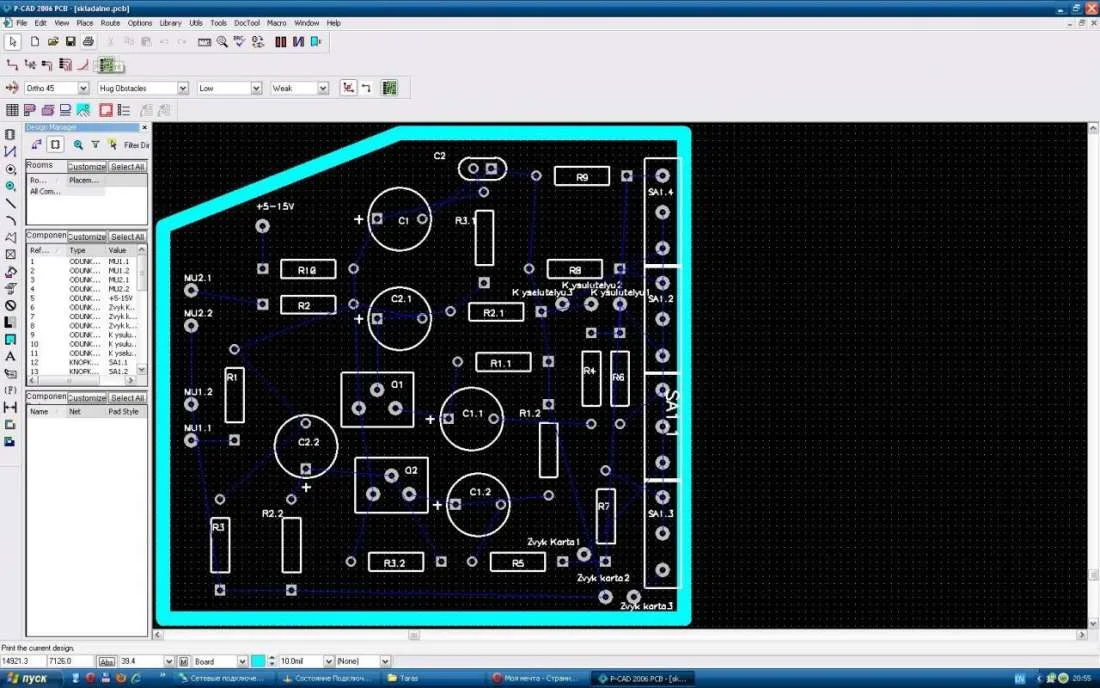Viewport: 1100px width, 688px height.
Task: Select the manual route tool
Action: (x=12, y=65)
